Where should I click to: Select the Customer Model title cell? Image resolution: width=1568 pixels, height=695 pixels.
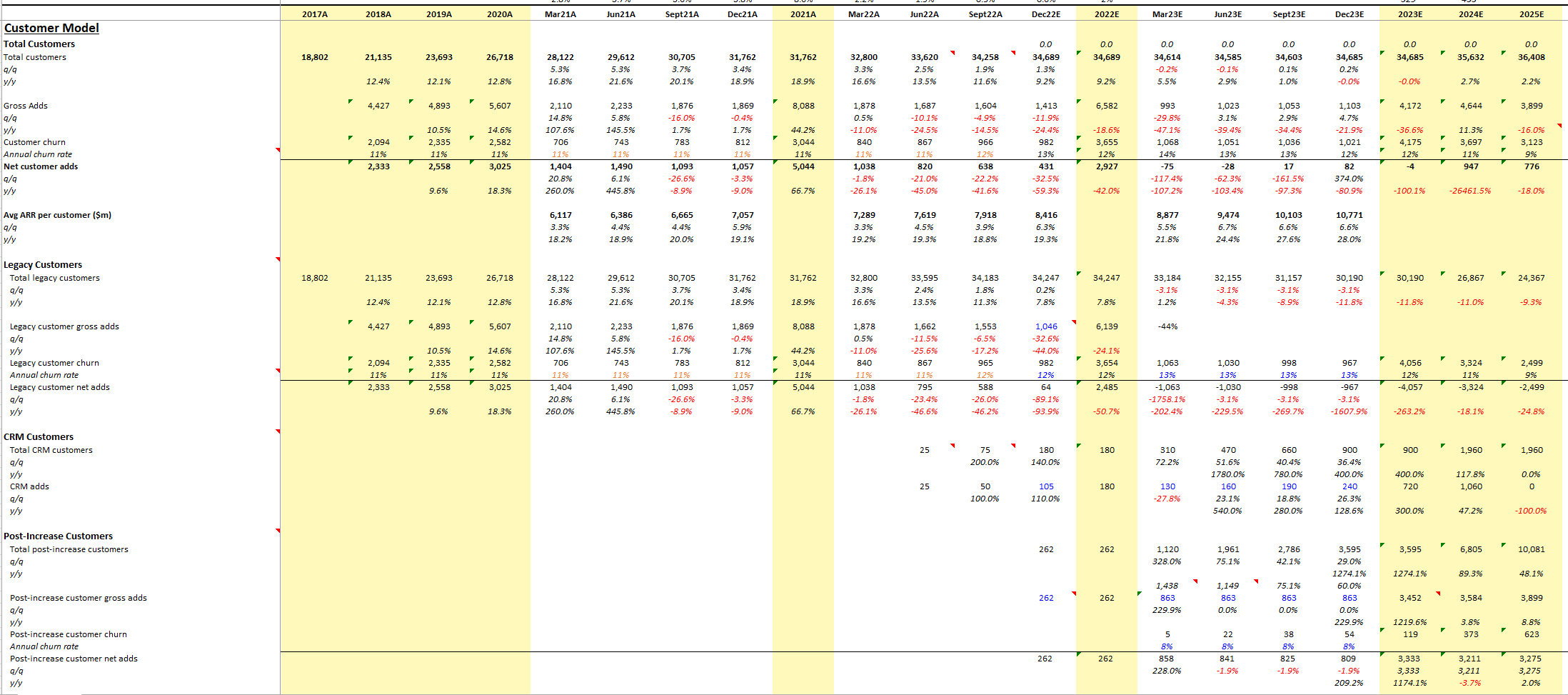[x=51, y=28]
